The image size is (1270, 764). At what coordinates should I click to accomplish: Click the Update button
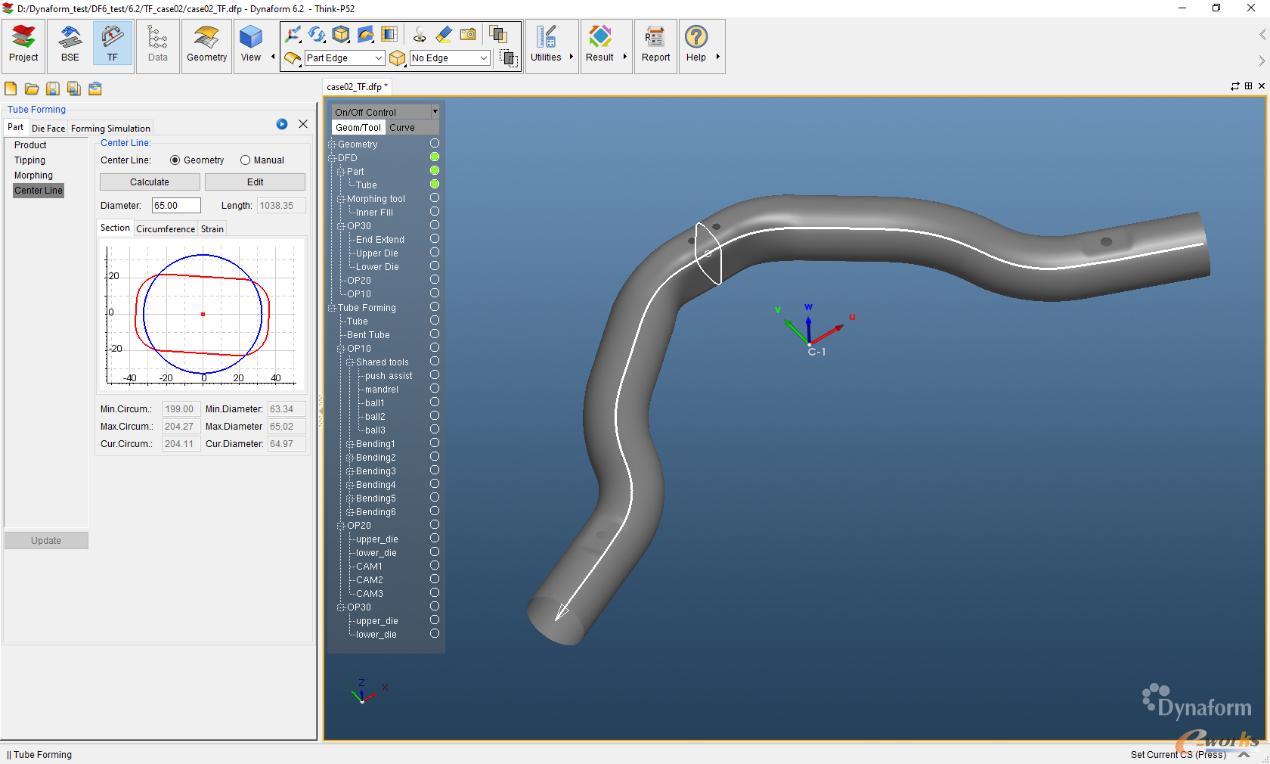point(46,540)
